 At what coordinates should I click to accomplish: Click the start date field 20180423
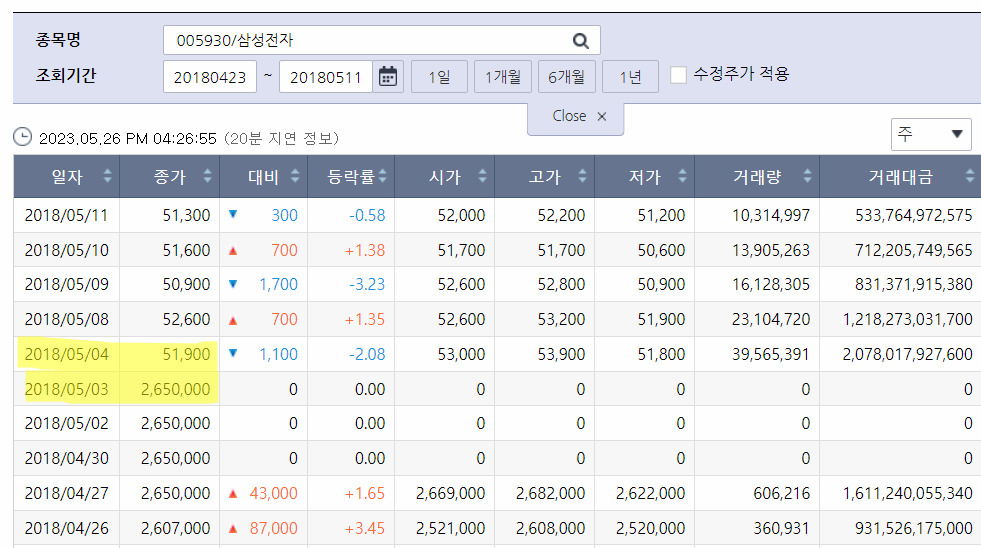pos(210,77)
